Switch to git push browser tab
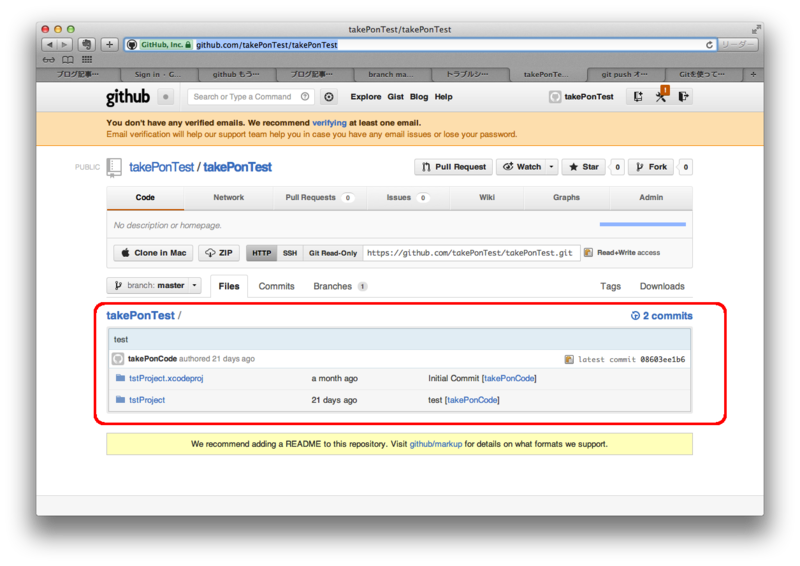800x566 pixels. tap(625, 75)
